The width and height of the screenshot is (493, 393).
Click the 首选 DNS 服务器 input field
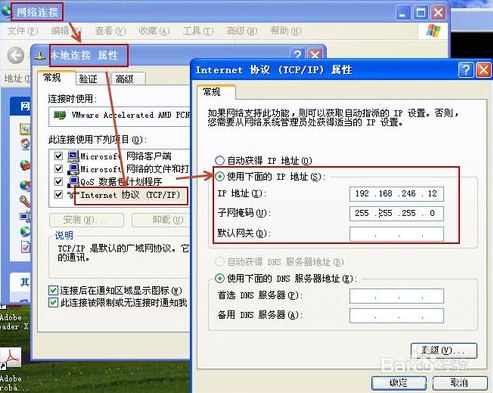(396, 296)
